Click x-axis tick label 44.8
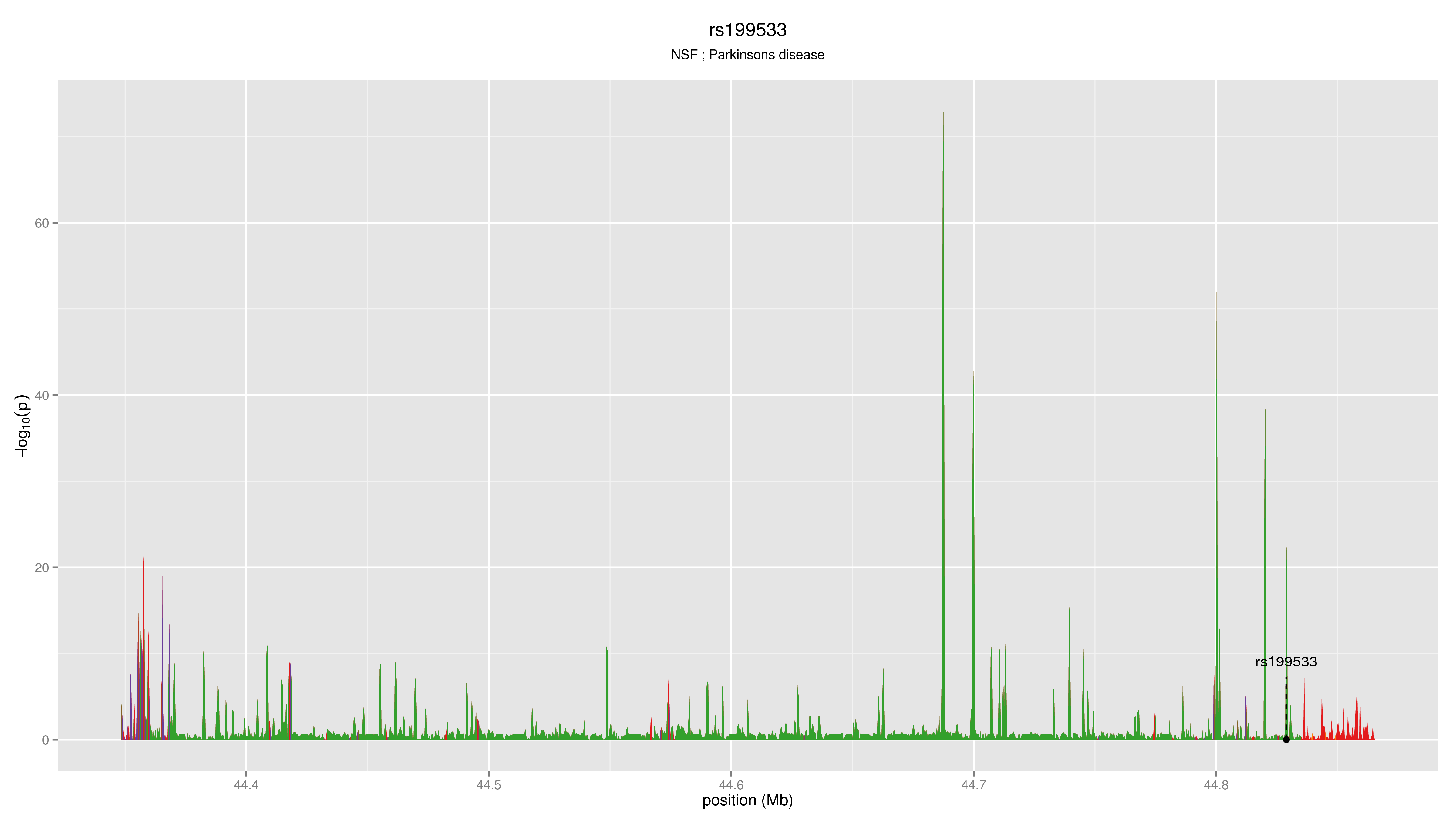 tap(1216, 784)
